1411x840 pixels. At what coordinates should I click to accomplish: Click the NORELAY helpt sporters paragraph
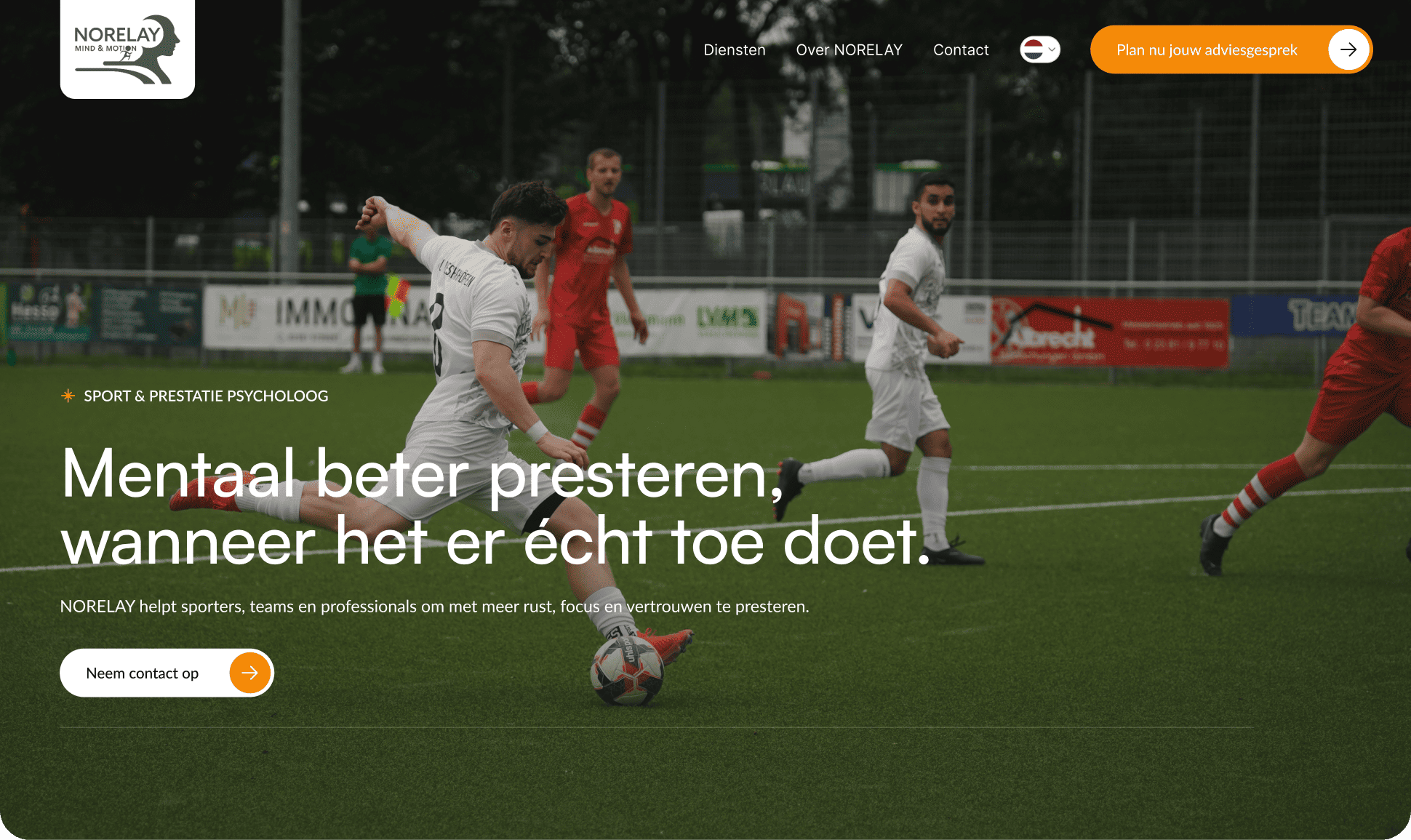click(x=434, y=607)
